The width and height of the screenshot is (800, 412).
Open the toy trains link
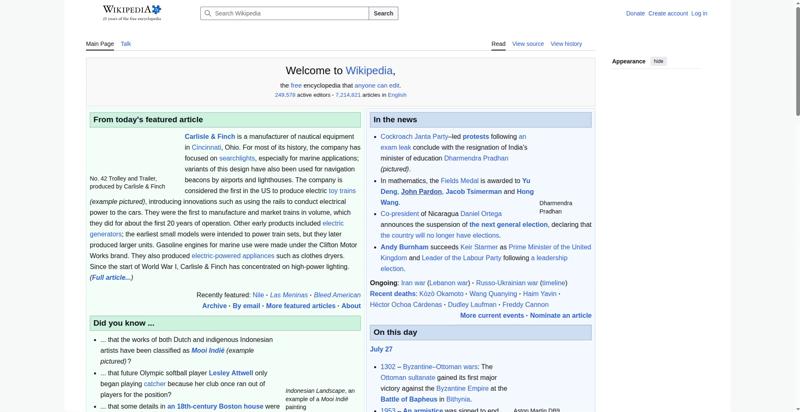pyautogui.click(x=342, y=191)
